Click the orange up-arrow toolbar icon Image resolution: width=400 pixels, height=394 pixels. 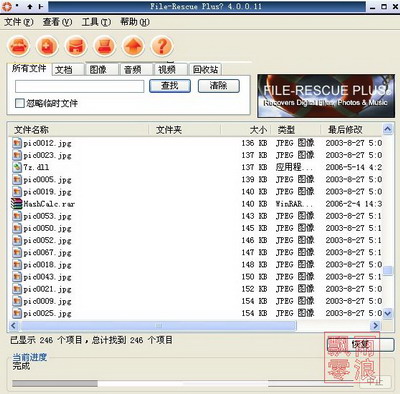tap(133, 46)
